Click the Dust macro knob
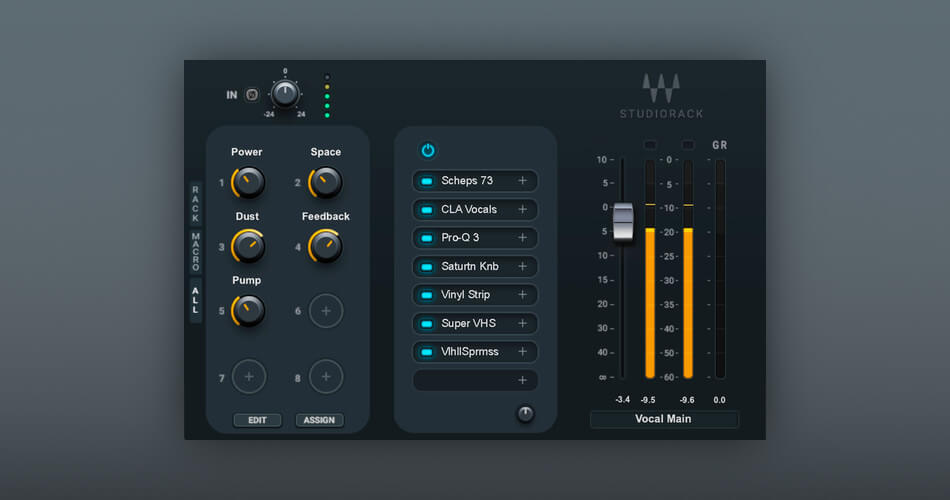This screenshot has height=500, width=950. coord(248,246)
